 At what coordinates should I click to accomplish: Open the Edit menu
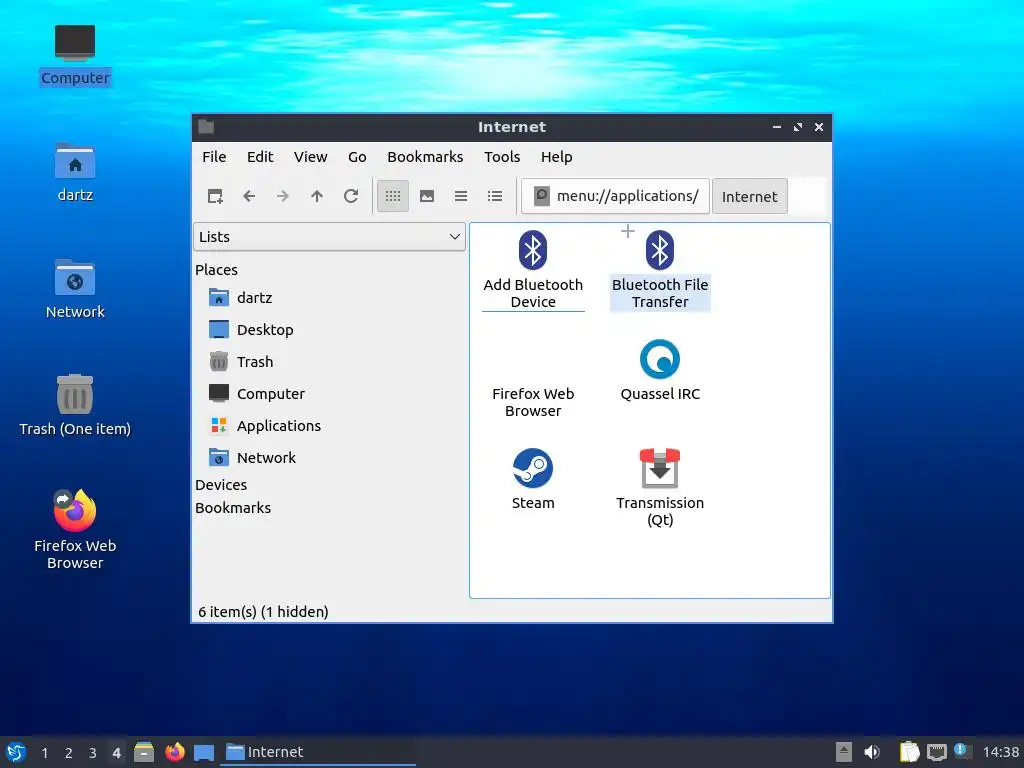coord(260,157)
